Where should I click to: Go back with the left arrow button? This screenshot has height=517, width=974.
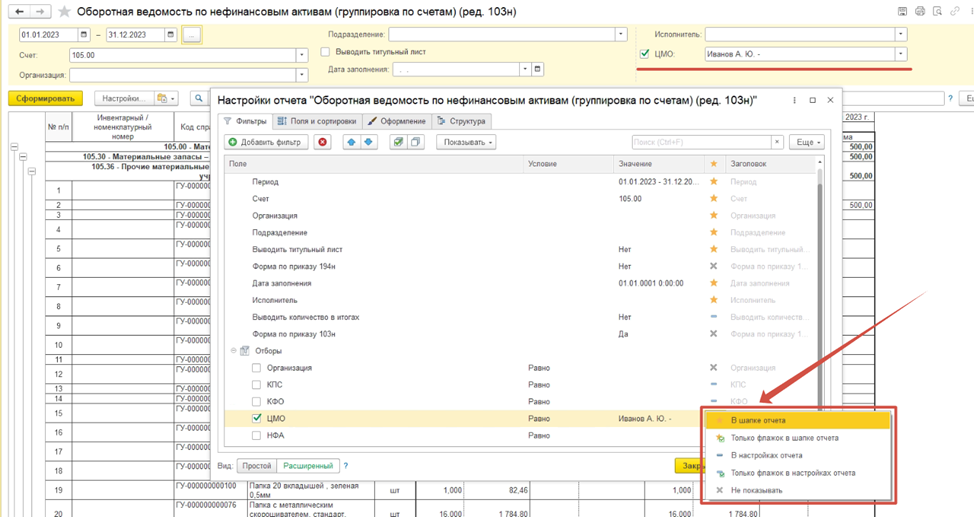tap(19, 12)
